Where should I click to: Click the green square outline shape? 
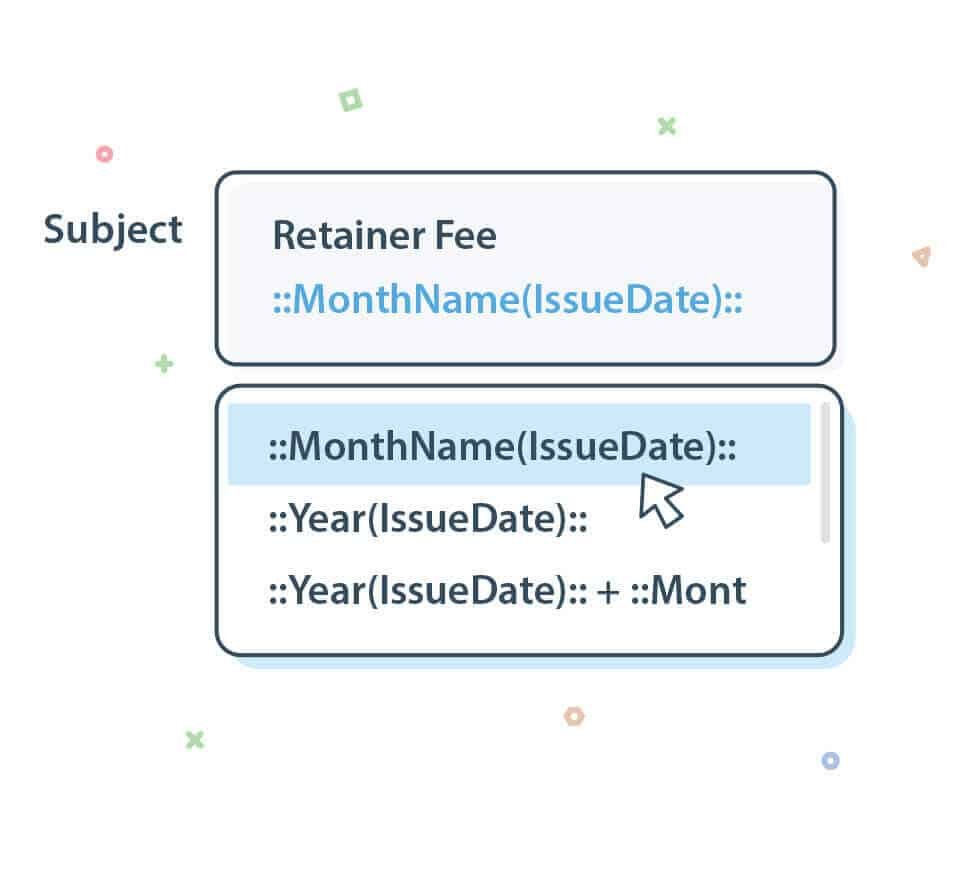351,100
